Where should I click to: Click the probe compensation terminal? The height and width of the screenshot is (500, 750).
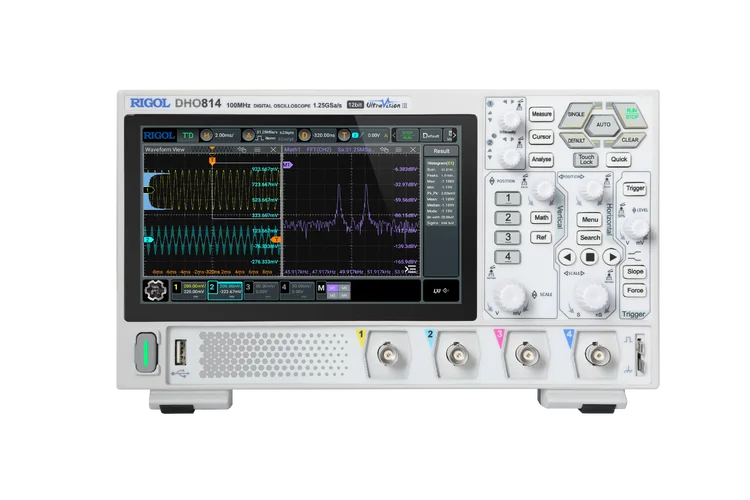pyautogui.click(x=640, y=354)
